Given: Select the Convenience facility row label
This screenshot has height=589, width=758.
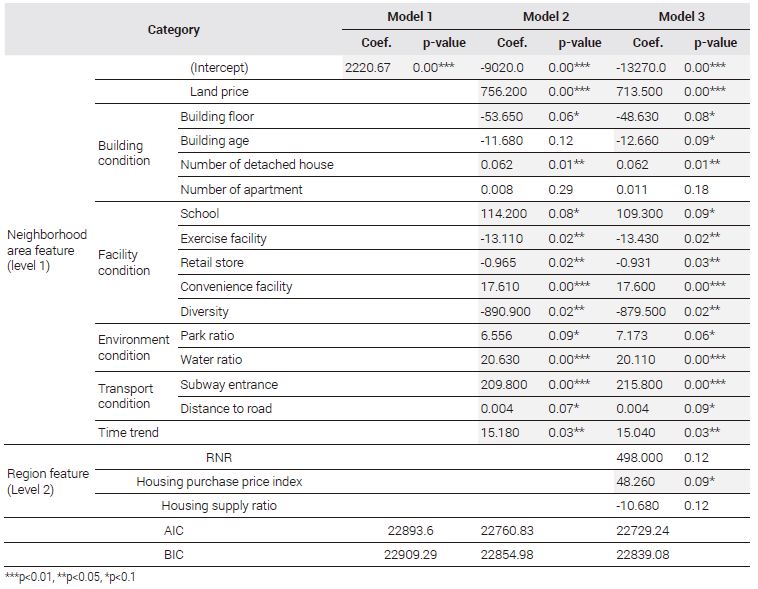Looking at the screenshot, I should click(236, 287).
